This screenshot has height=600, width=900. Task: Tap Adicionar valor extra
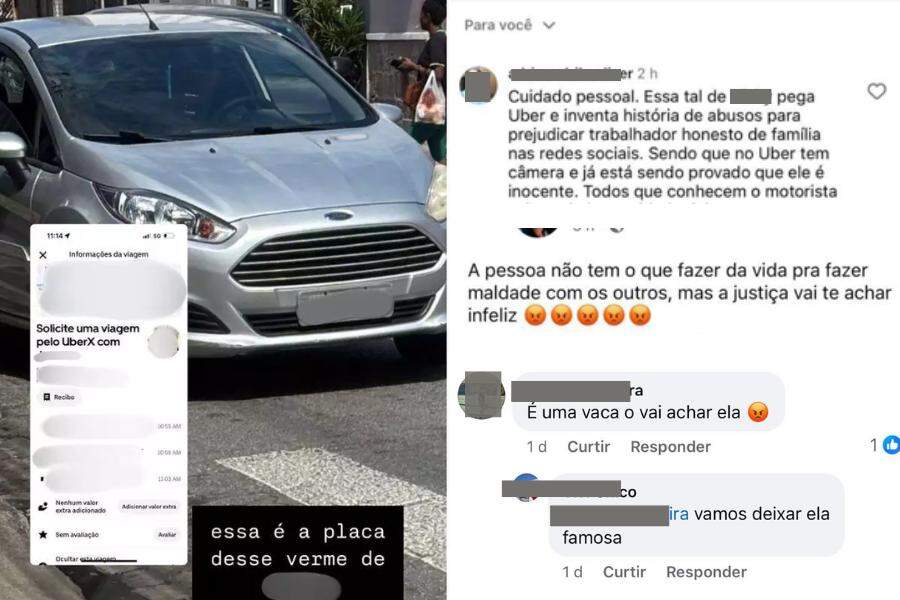(149, 506)
